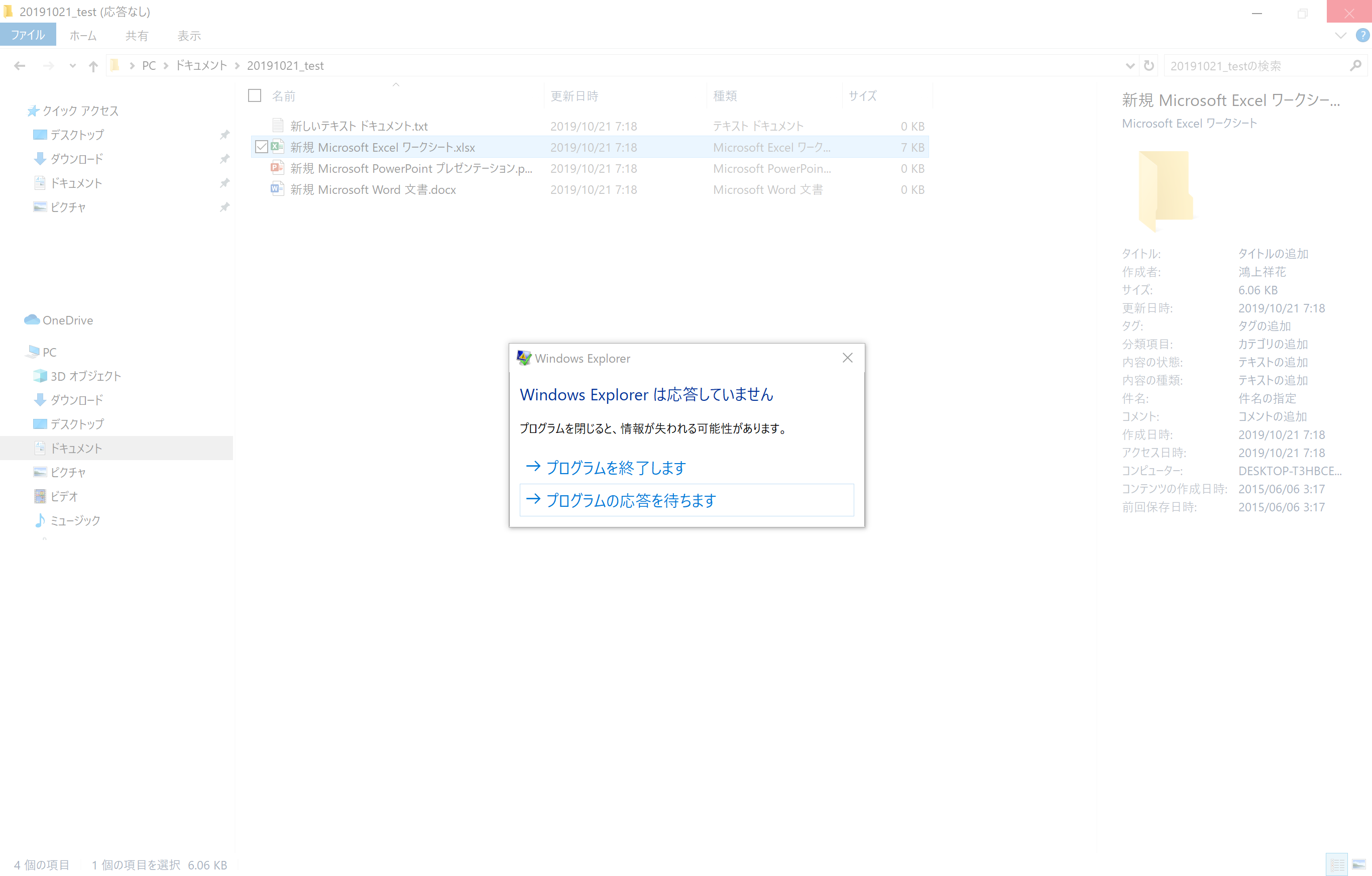Click the back navigation arrow

pos(20,66)
